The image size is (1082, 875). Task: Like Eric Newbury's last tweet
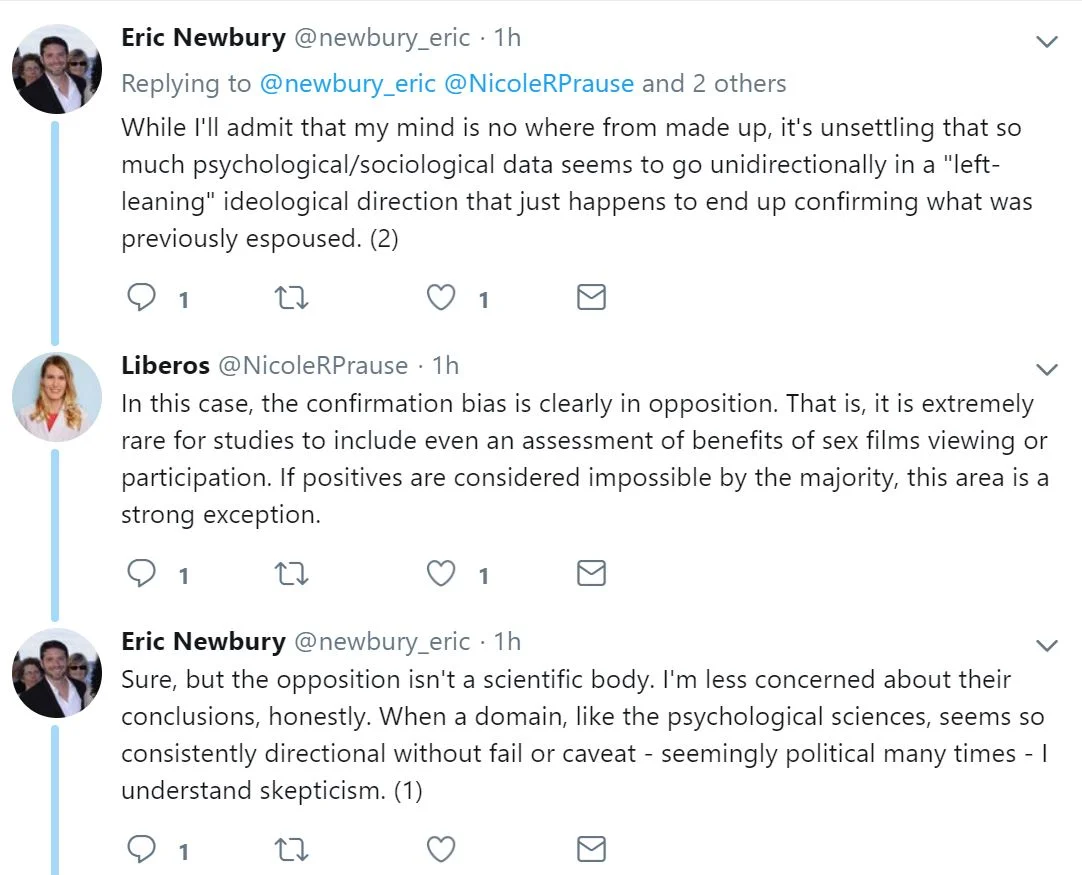point(441,850)
